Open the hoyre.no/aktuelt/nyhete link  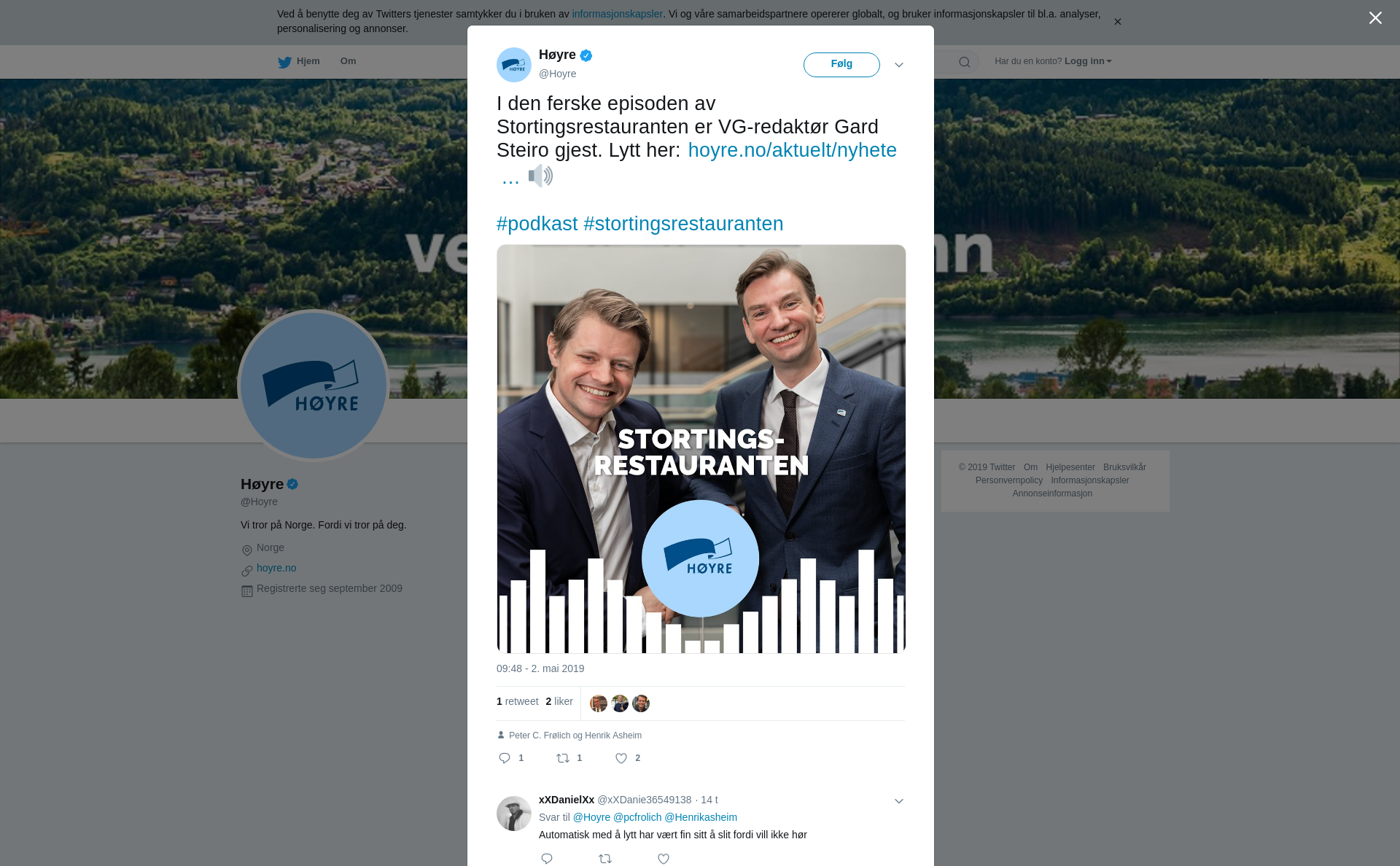pos(793,150)
